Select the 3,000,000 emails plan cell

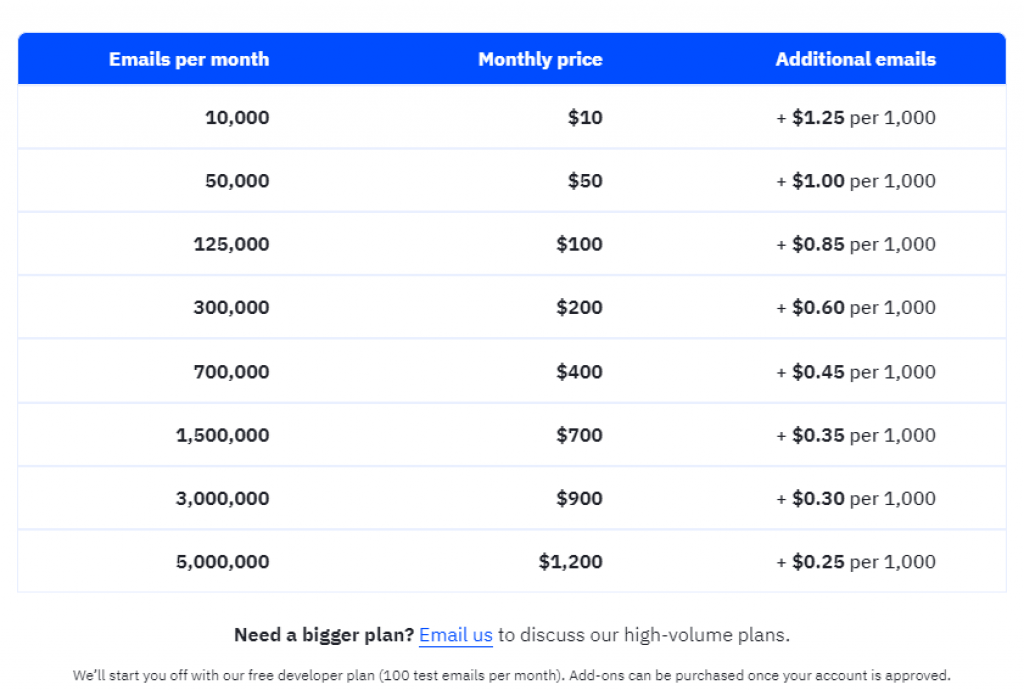222,499
